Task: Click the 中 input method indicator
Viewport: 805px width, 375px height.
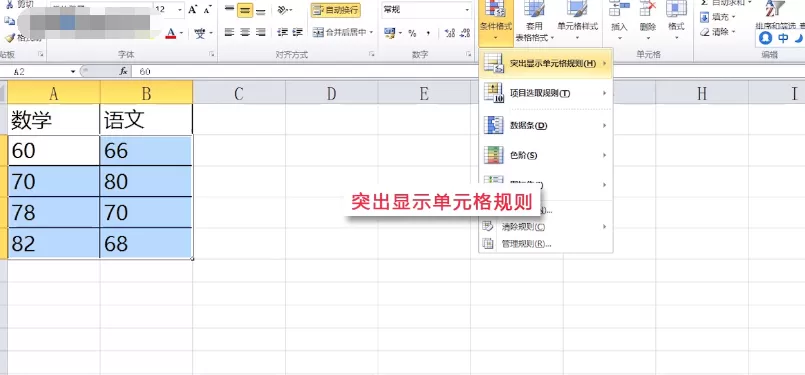Action: pyautogui.click(x=783, y=38)
